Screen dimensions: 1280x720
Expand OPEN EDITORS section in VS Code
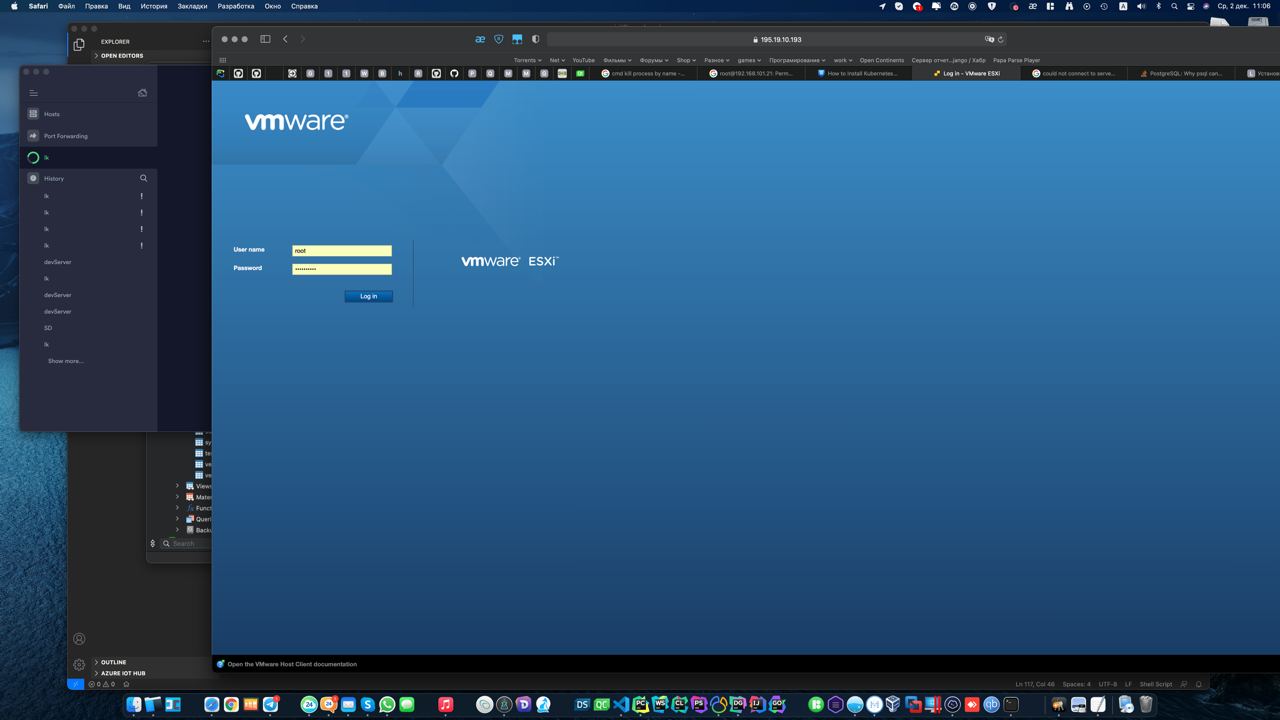click(120, 56)
